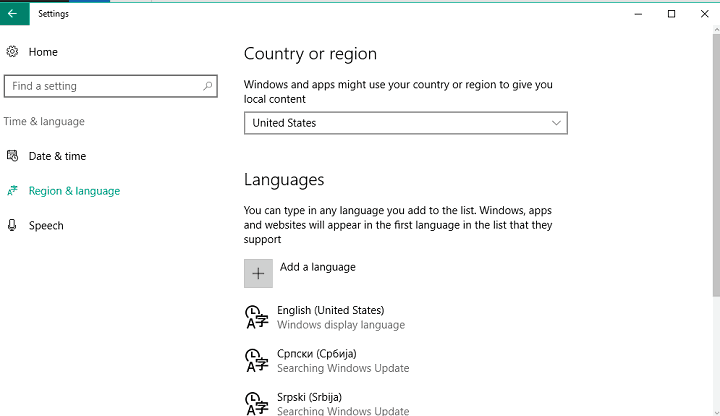
Task: Select the Speech microphone icon
Action: (x=12, y=225)
